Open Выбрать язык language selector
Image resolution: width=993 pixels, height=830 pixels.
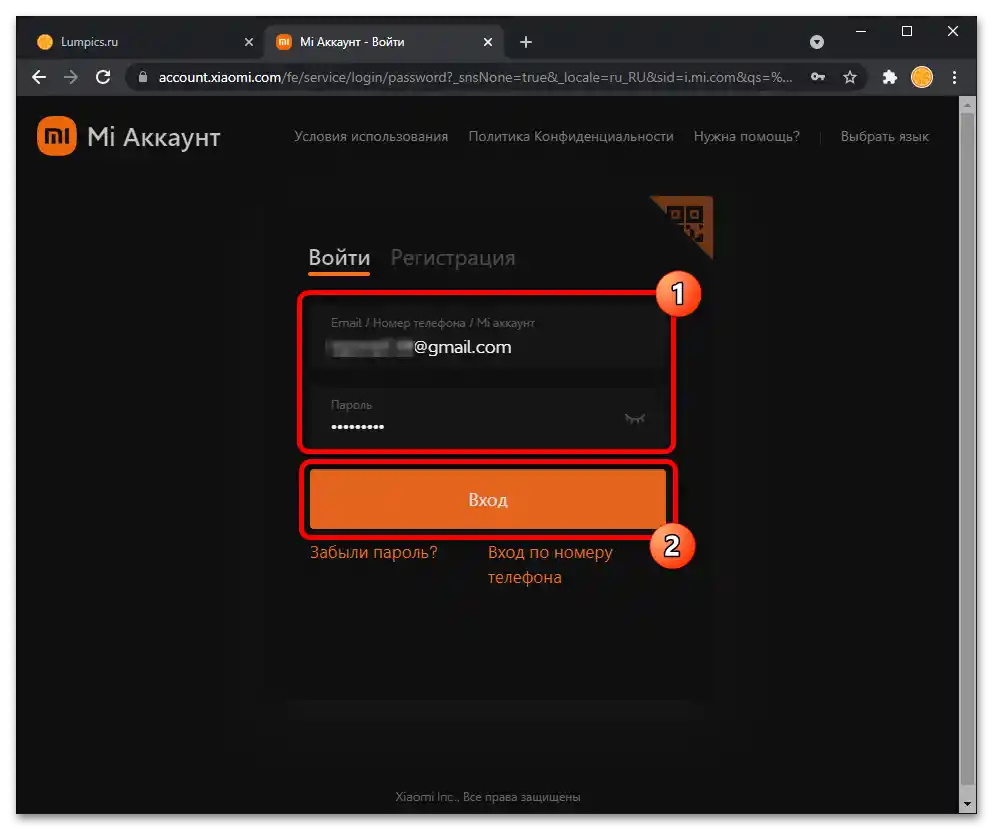pos(885,137)
